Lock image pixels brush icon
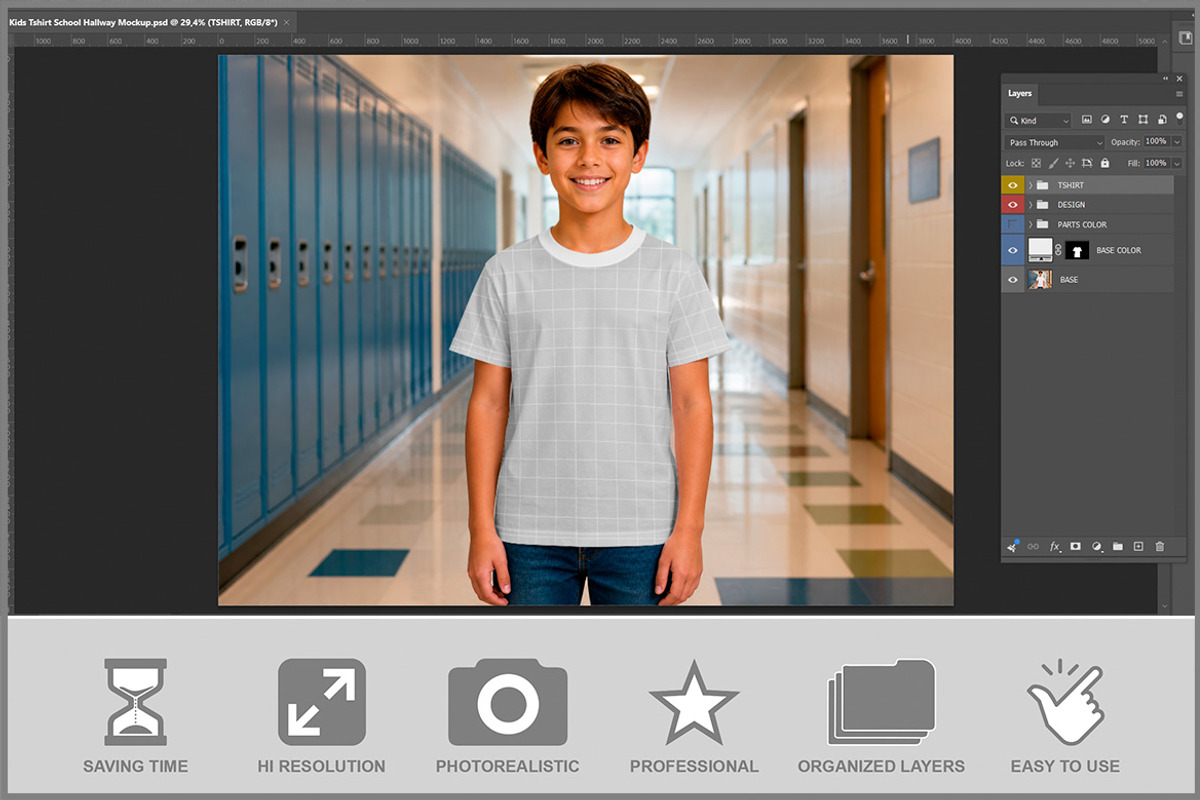1200x800 pixels. [1054, 163]
